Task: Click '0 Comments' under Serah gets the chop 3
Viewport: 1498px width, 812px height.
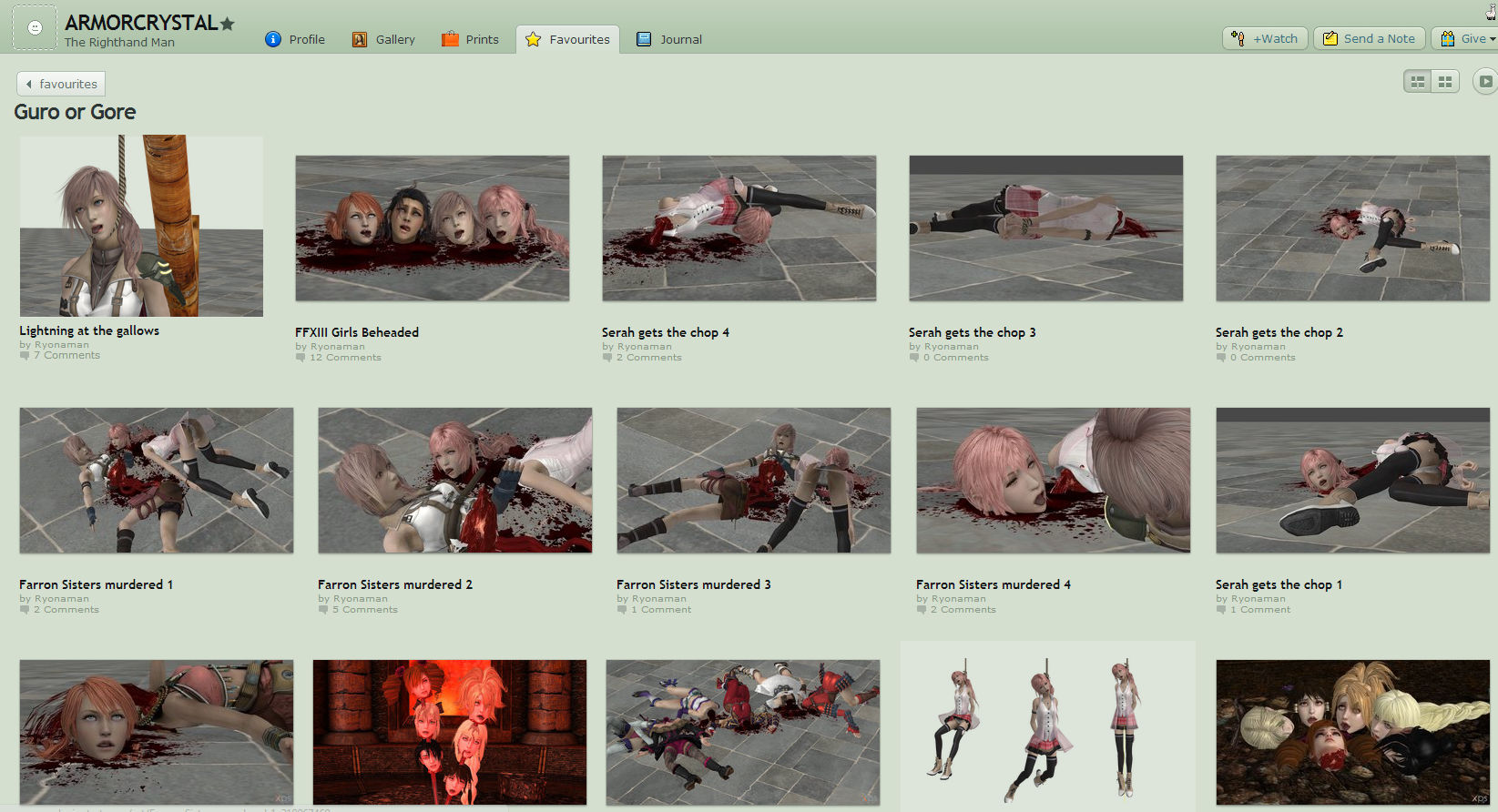Action: coord(955,358)
